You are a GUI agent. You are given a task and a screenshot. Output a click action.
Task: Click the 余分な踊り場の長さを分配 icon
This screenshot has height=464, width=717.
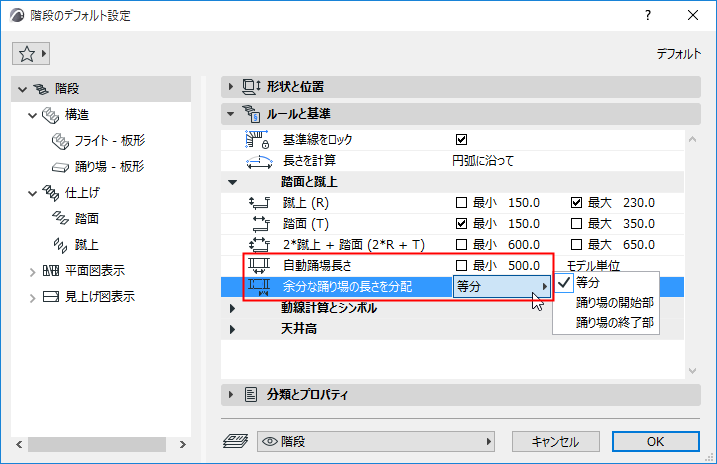(x=259, y=287)
